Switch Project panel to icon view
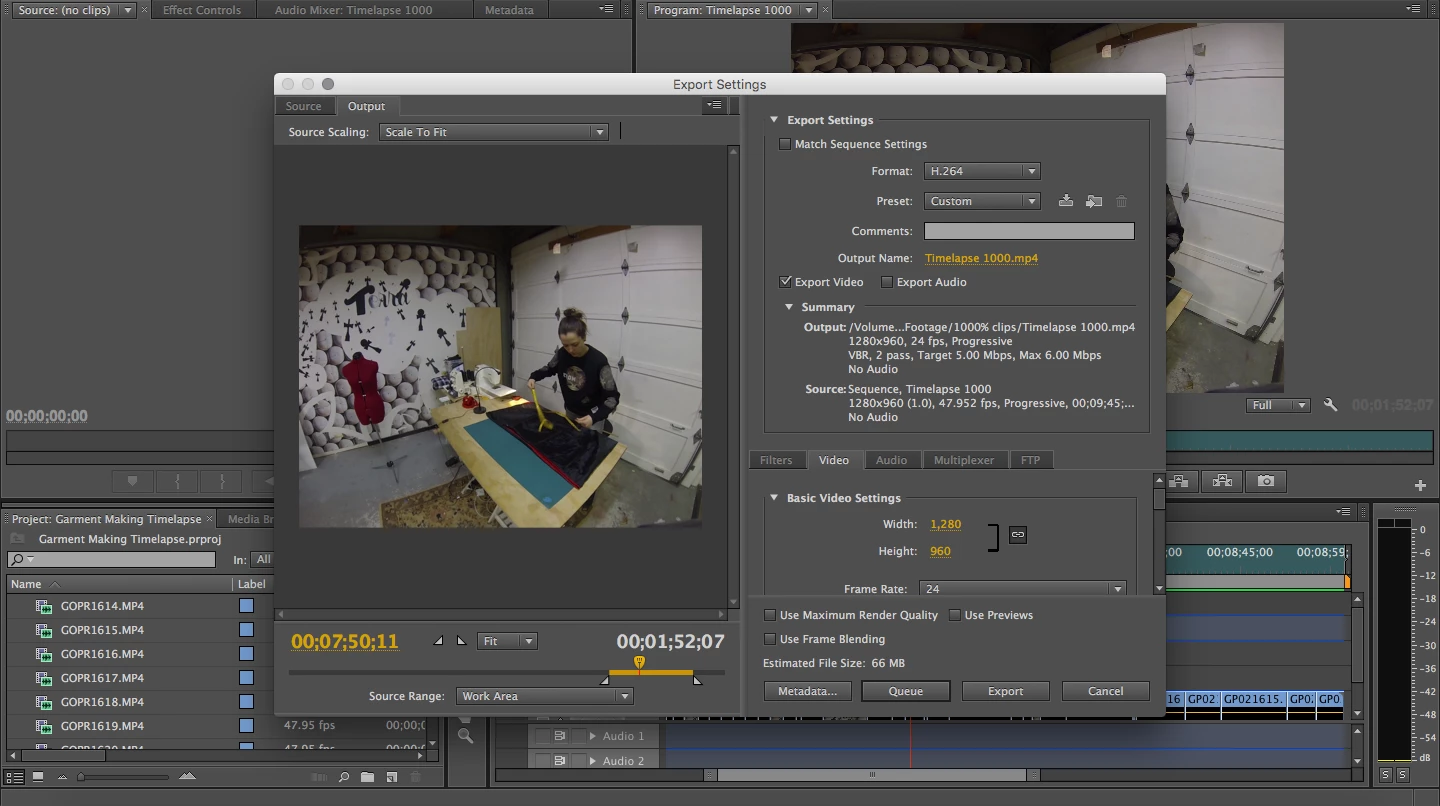 pyautogui.click(x=38, y=777)
